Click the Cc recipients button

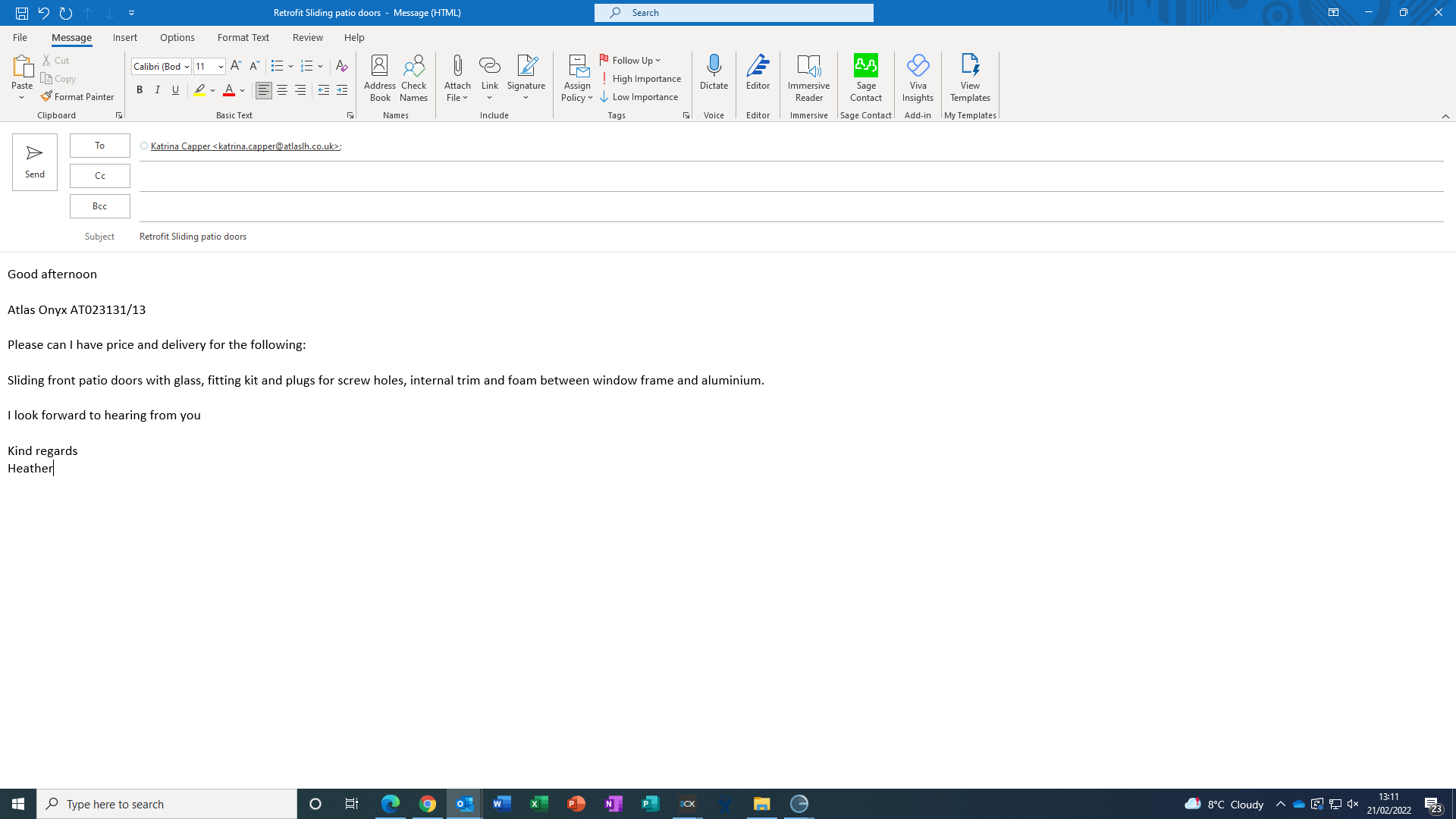pyautogui.click(x=100, y=176)
